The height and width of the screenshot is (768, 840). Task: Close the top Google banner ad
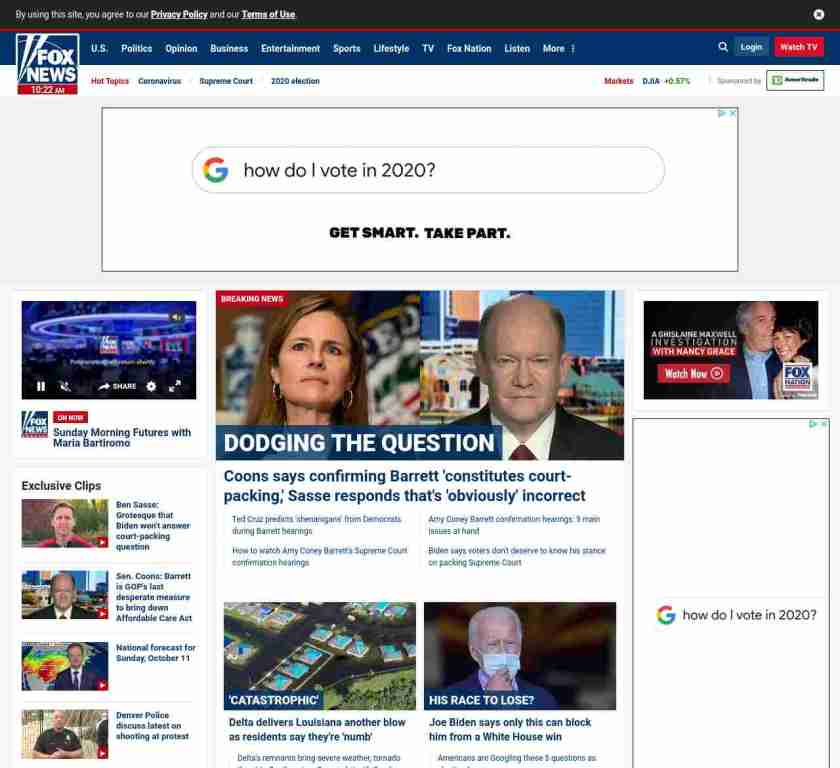(733, 114)
